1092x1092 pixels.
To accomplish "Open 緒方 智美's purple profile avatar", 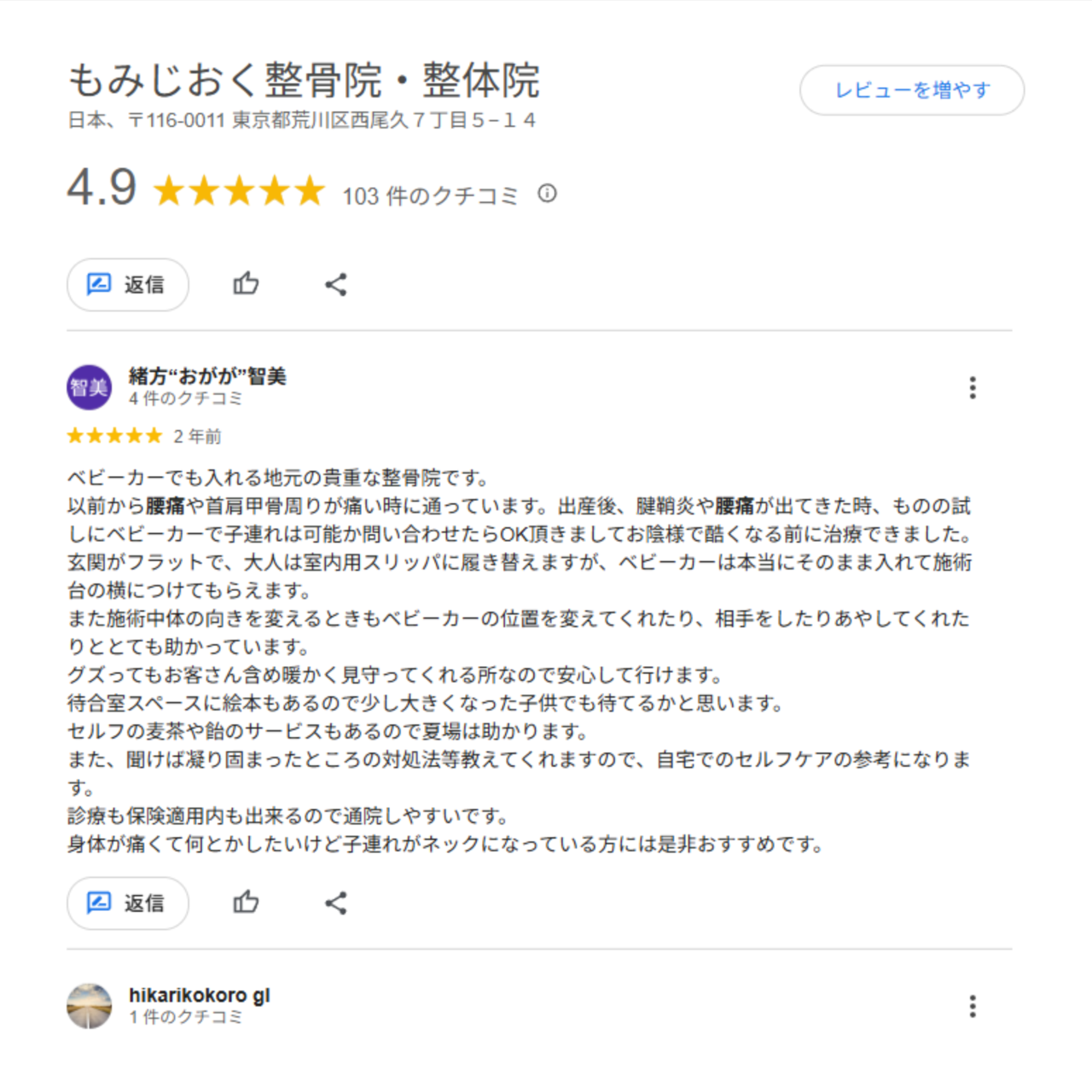I will 89,387.
